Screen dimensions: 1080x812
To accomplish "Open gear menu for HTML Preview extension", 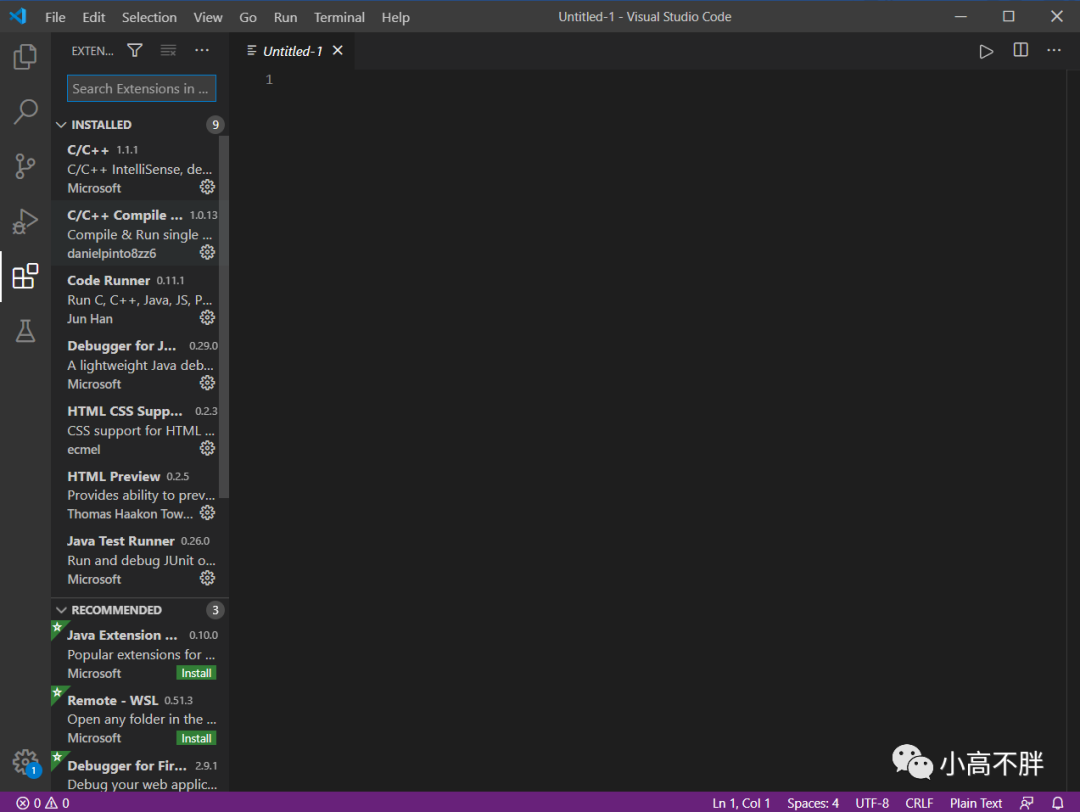I will tap(207, 513).
